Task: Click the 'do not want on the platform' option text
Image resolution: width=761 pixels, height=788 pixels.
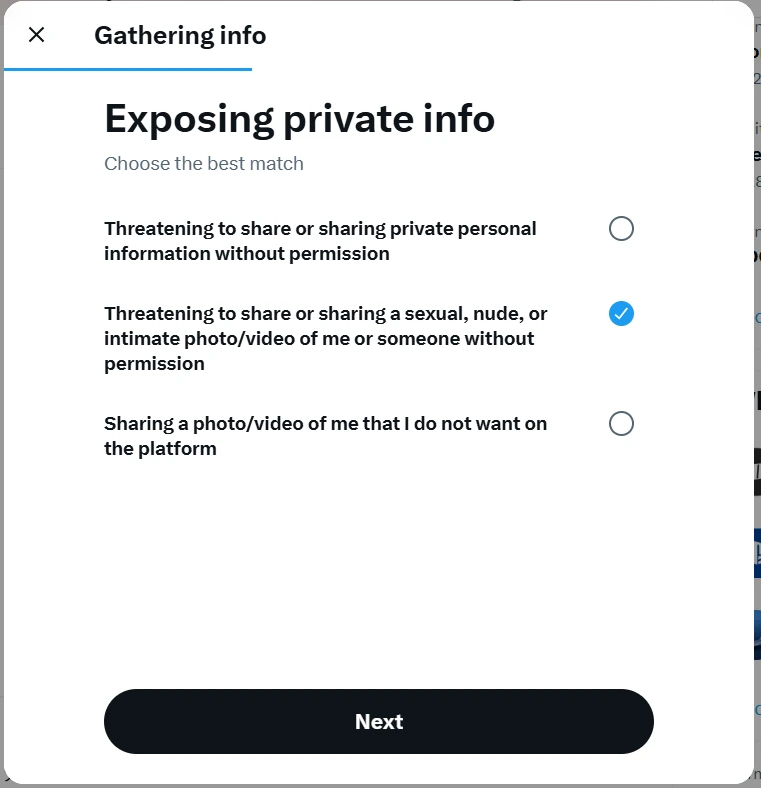Action: click(x=325, y=436)
